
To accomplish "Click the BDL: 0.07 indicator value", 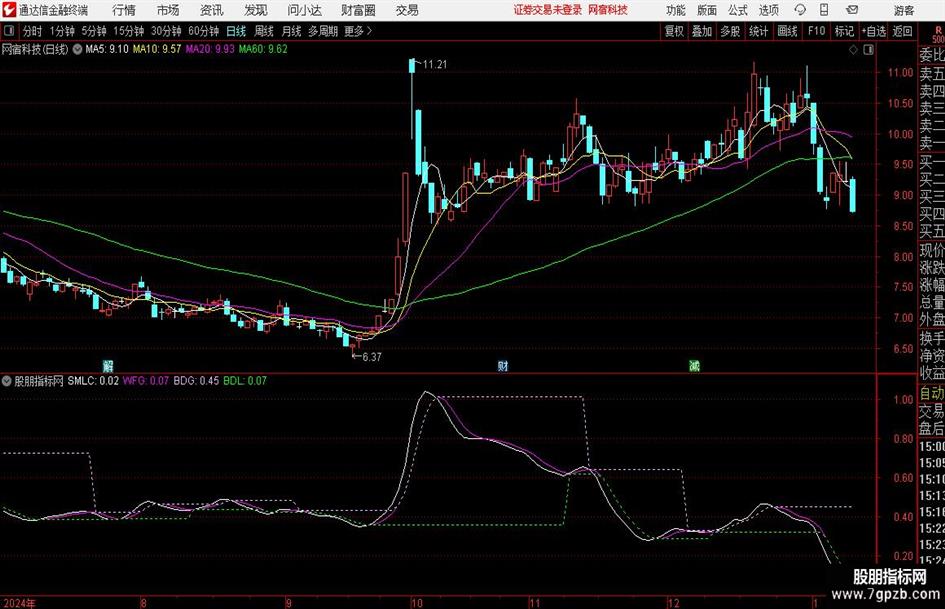I will coord(245,381).
